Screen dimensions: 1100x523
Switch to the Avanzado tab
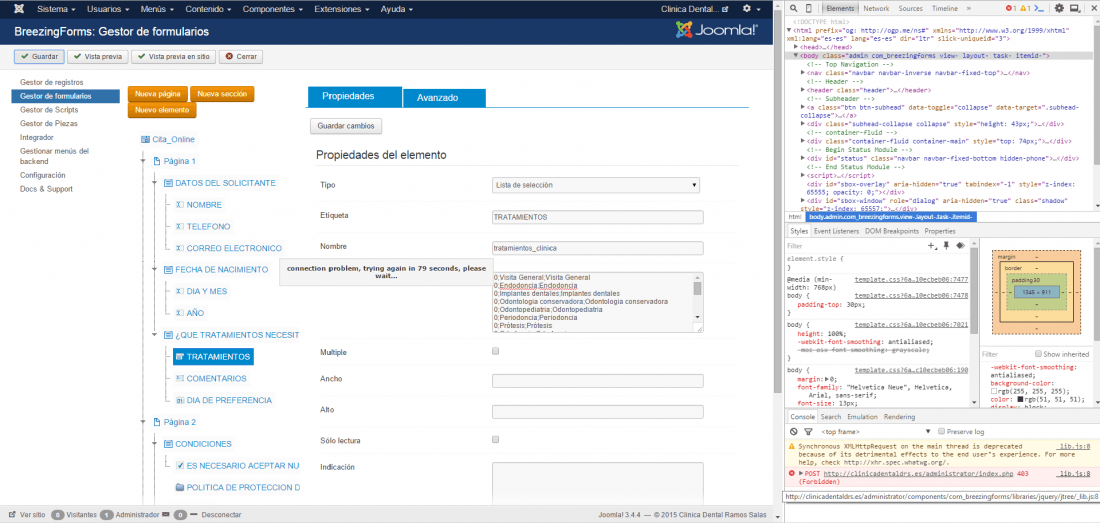pos(444,98)
